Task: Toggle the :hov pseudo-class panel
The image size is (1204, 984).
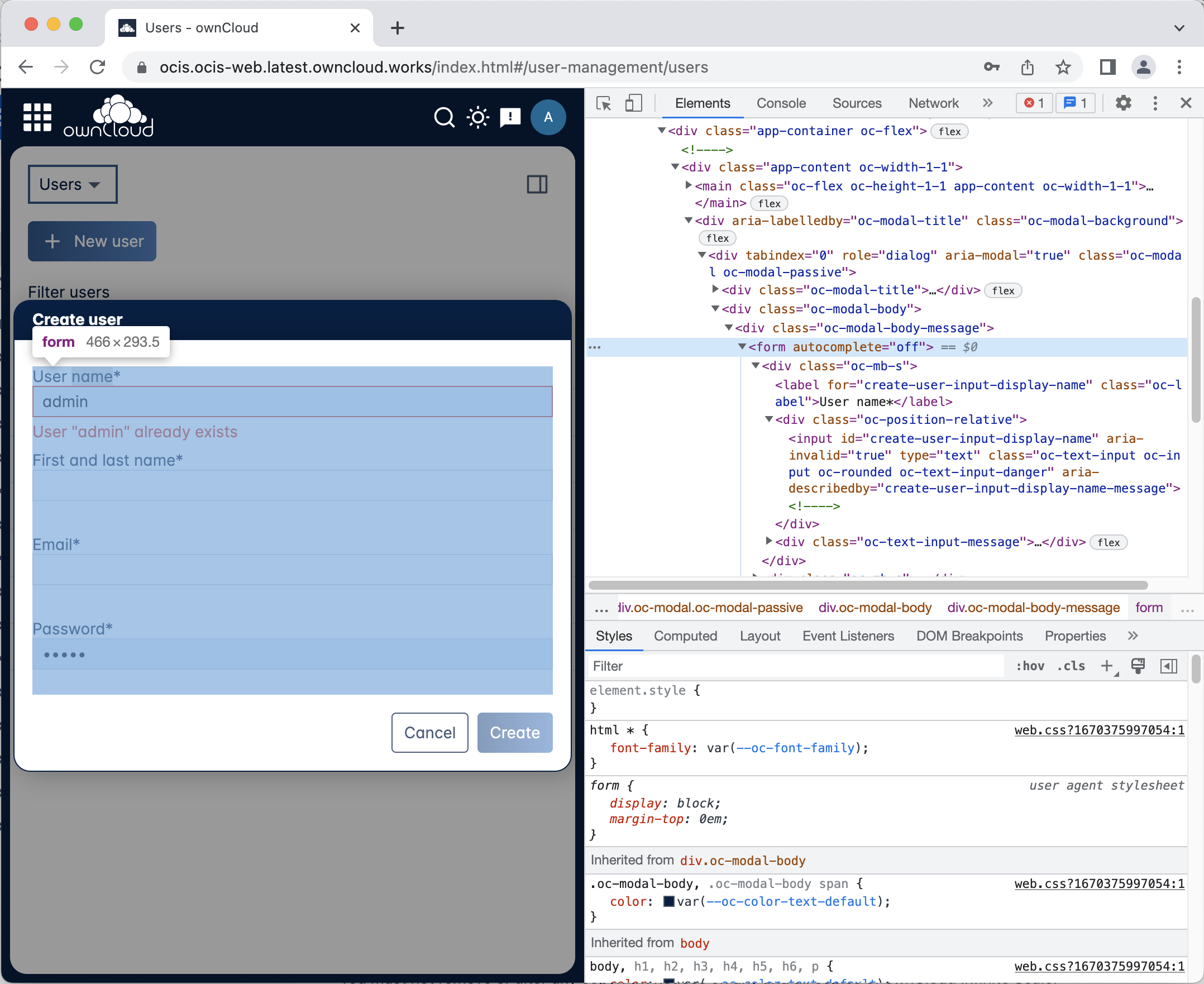Action: coord(1030,666)
